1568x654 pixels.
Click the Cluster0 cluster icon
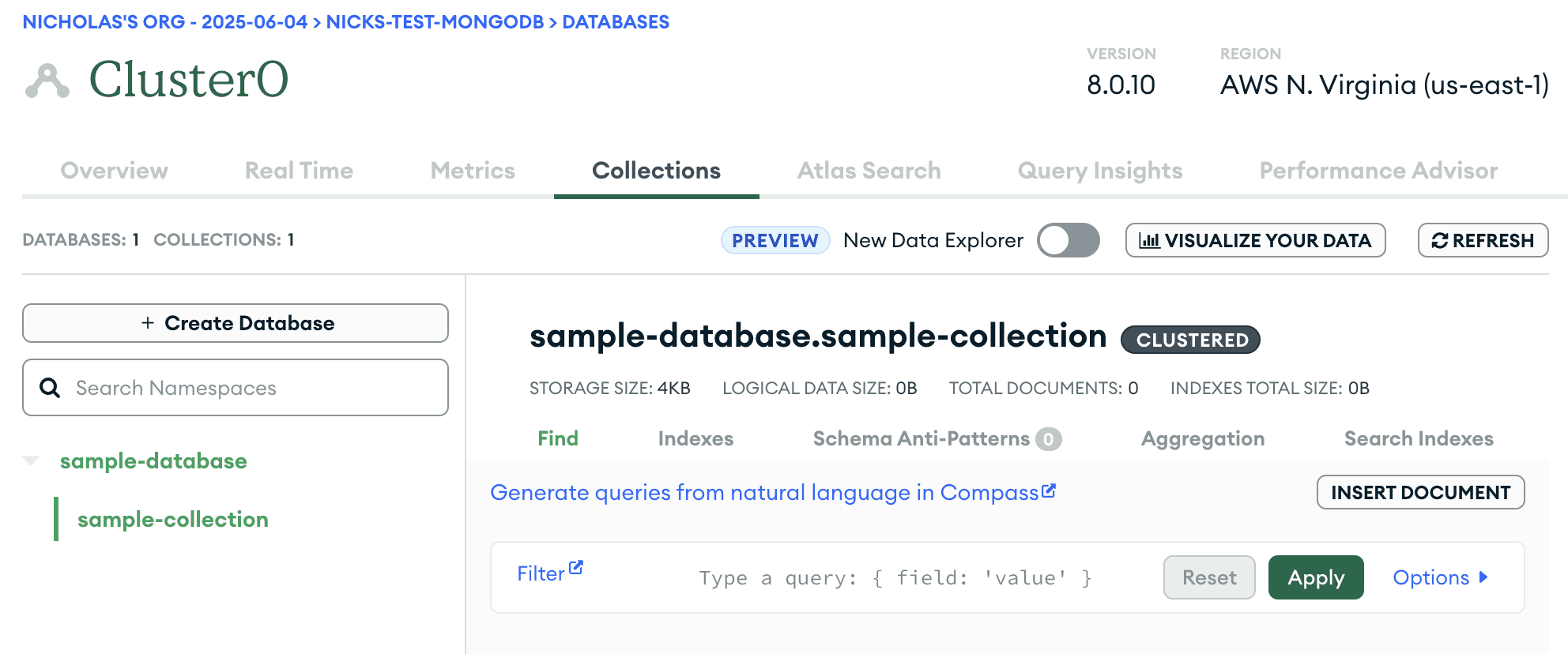pos(47,81)
